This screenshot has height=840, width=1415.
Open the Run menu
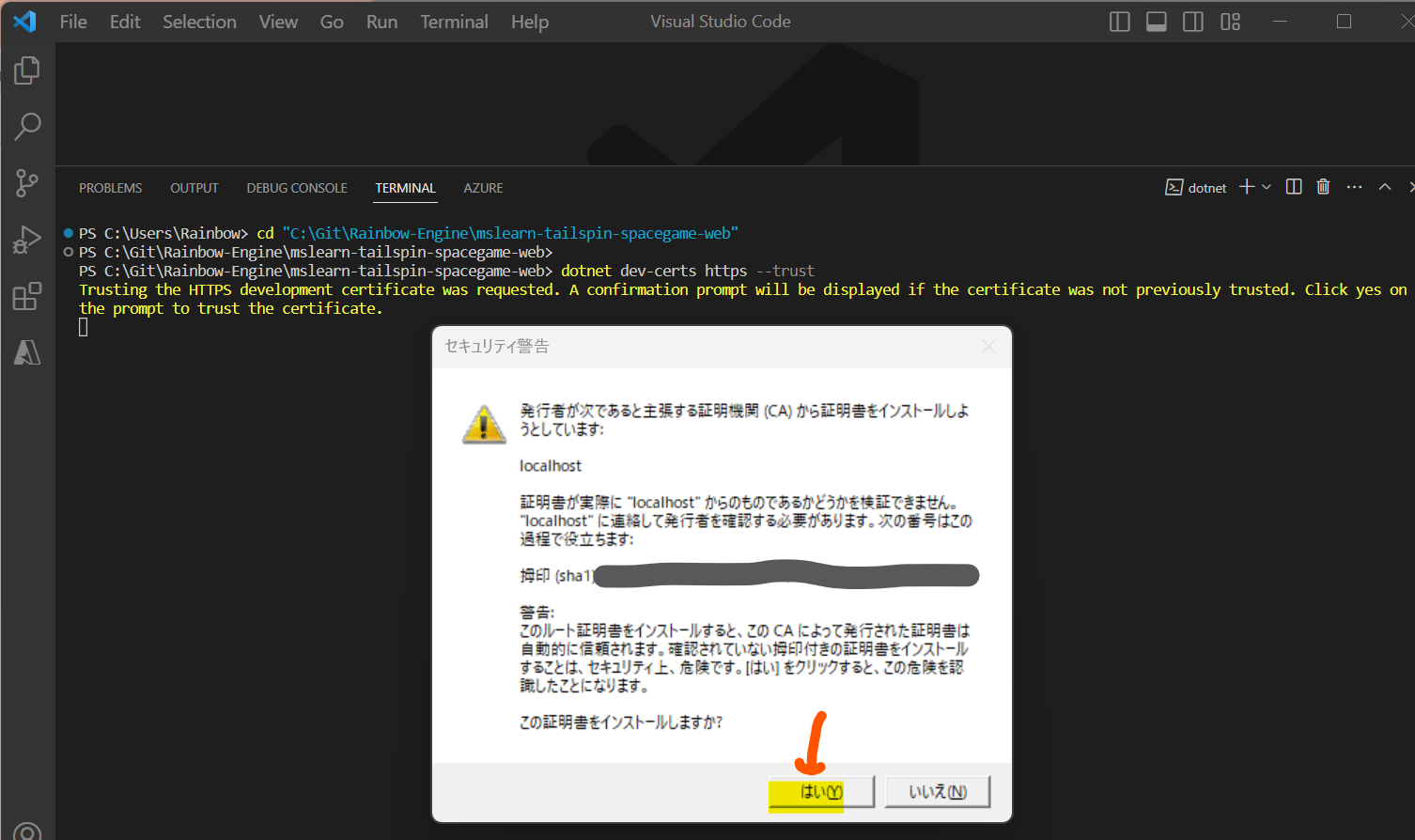tap(381, 22)
